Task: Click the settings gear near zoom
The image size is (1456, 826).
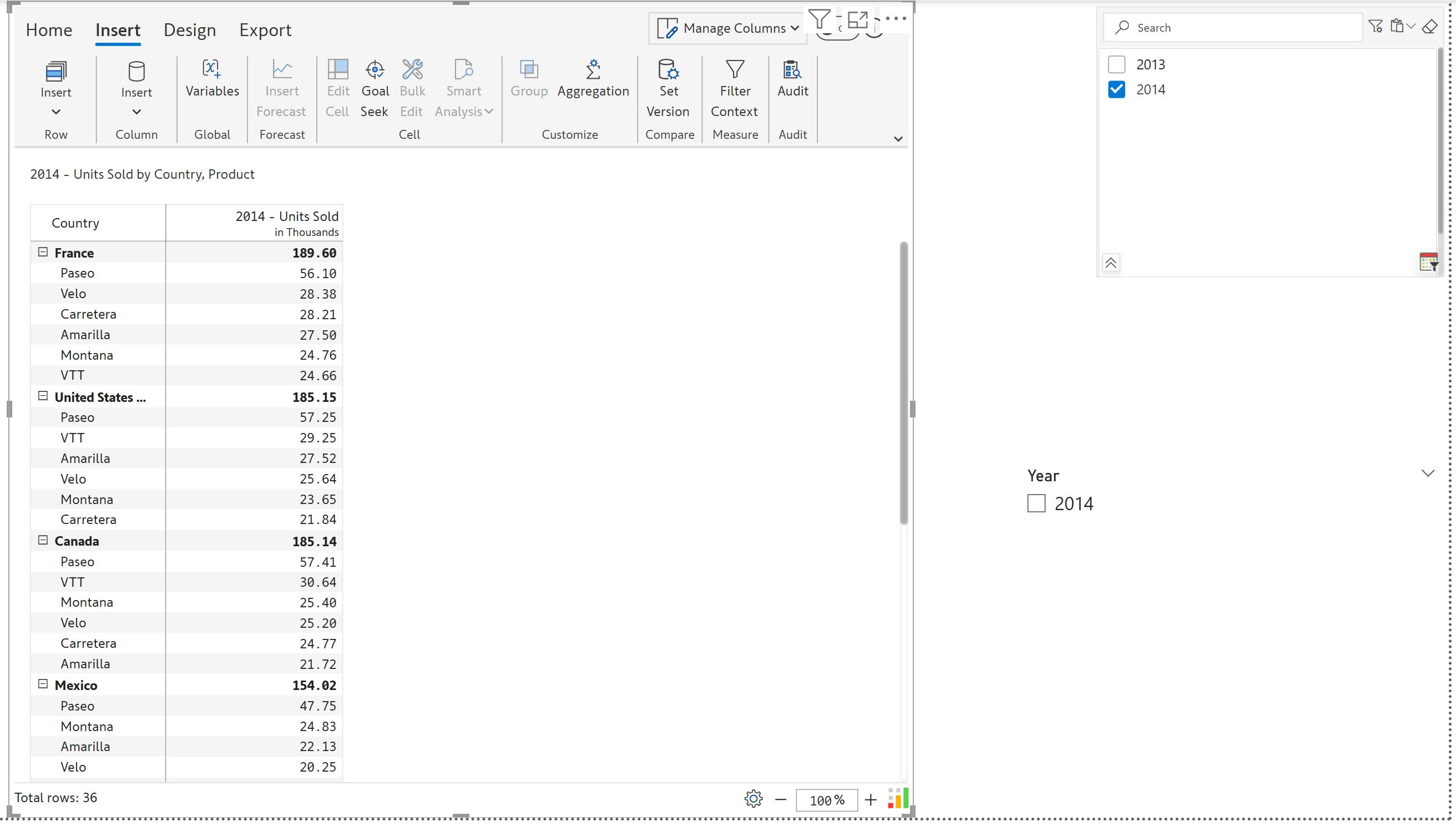Action: 753,799
